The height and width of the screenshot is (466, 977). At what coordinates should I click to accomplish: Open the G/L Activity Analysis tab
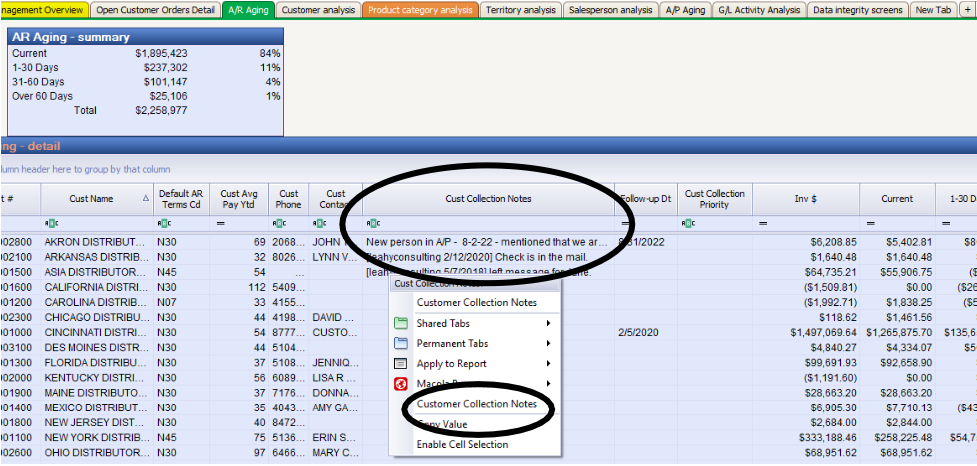point(759,10)
